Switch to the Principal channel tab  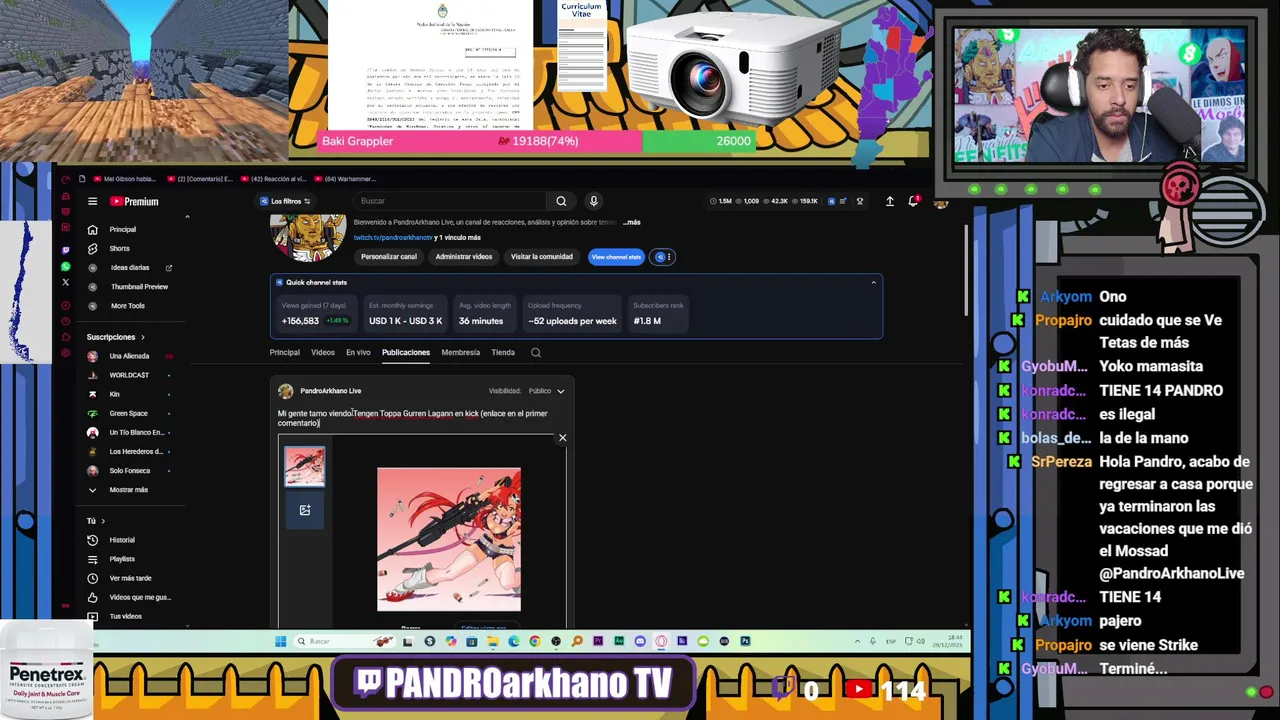click(x=284, y=352)
